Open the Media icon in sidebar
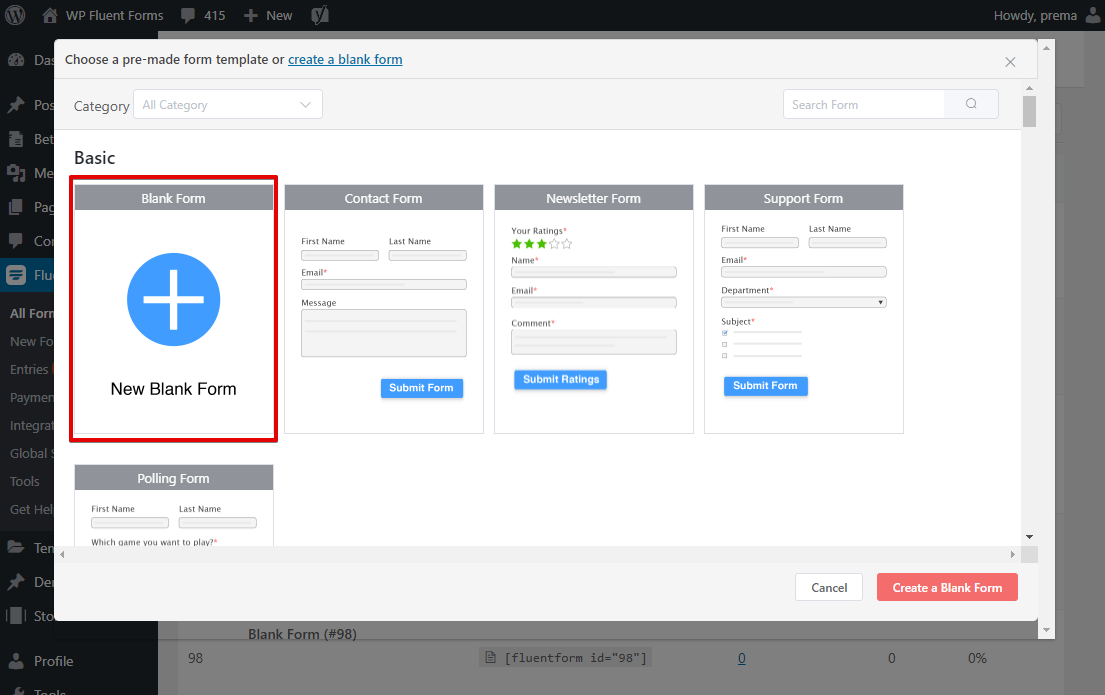Viewport: 1105px width, 695px height. (x=16, y=173)
